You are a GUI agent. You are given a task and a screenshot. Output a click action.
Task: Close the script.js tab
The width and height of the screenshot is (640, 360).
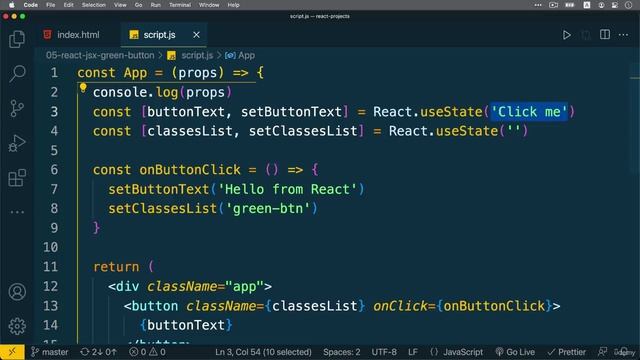point(196,35)
